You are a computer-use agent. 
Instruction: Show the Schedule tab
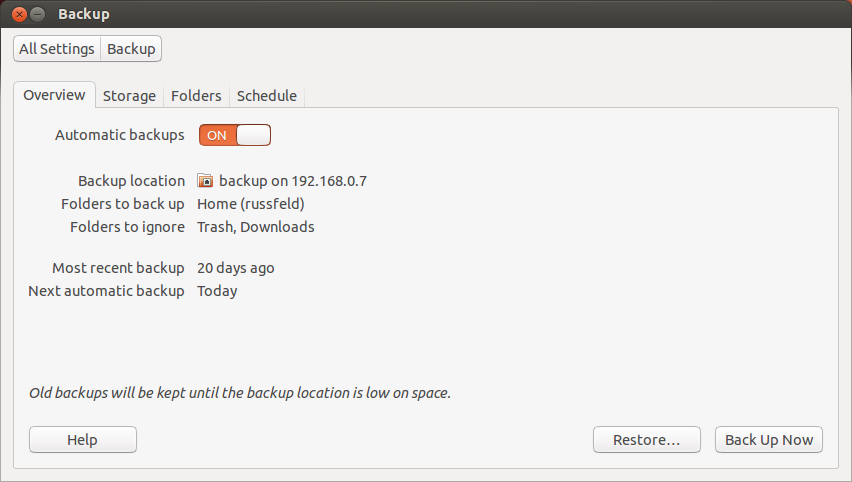[266, 96]
